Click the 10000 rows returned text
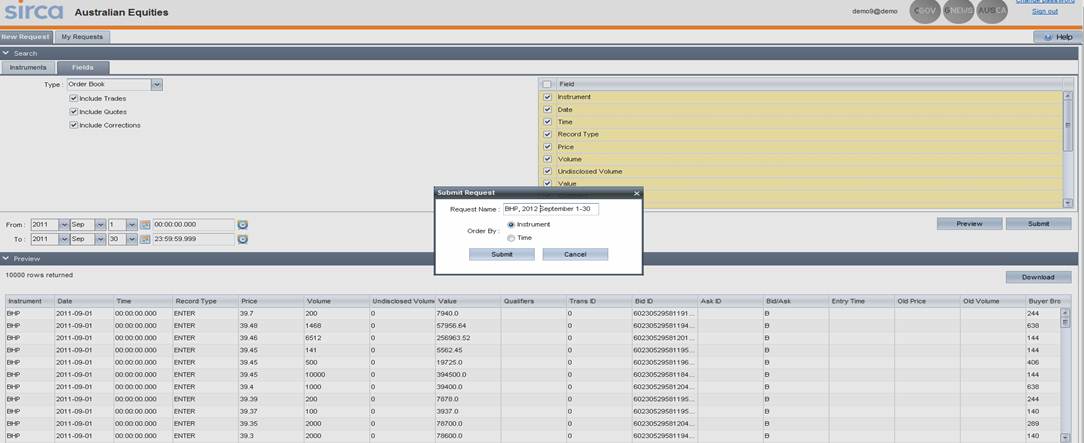Image resolution: width=1084 pixels, height=443 pixels. 39,275
